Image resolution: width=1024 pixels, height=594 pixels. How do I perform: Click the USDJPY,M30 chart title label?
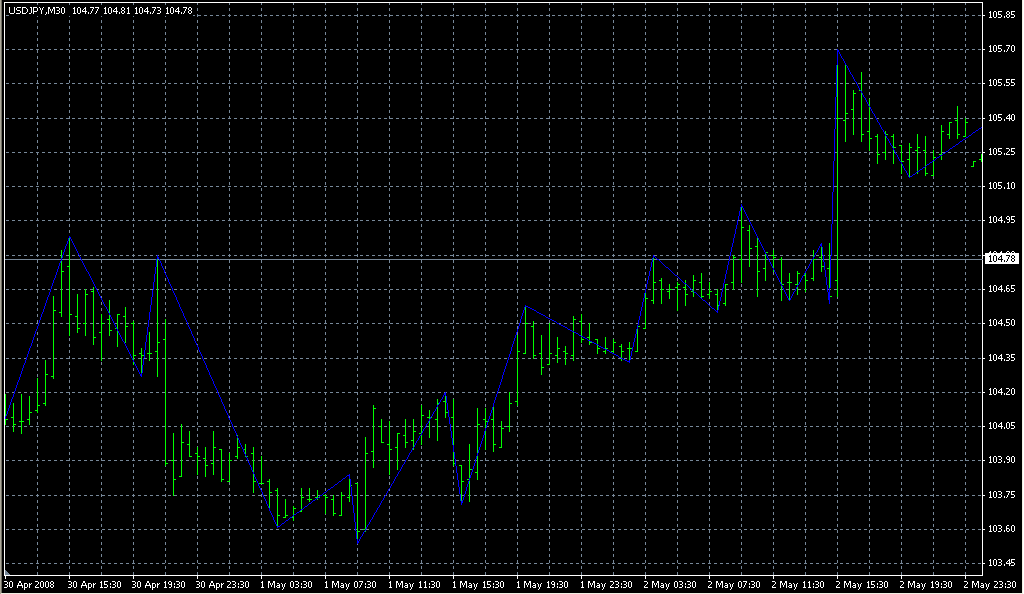pyautogui.click(x=36, y=10)
